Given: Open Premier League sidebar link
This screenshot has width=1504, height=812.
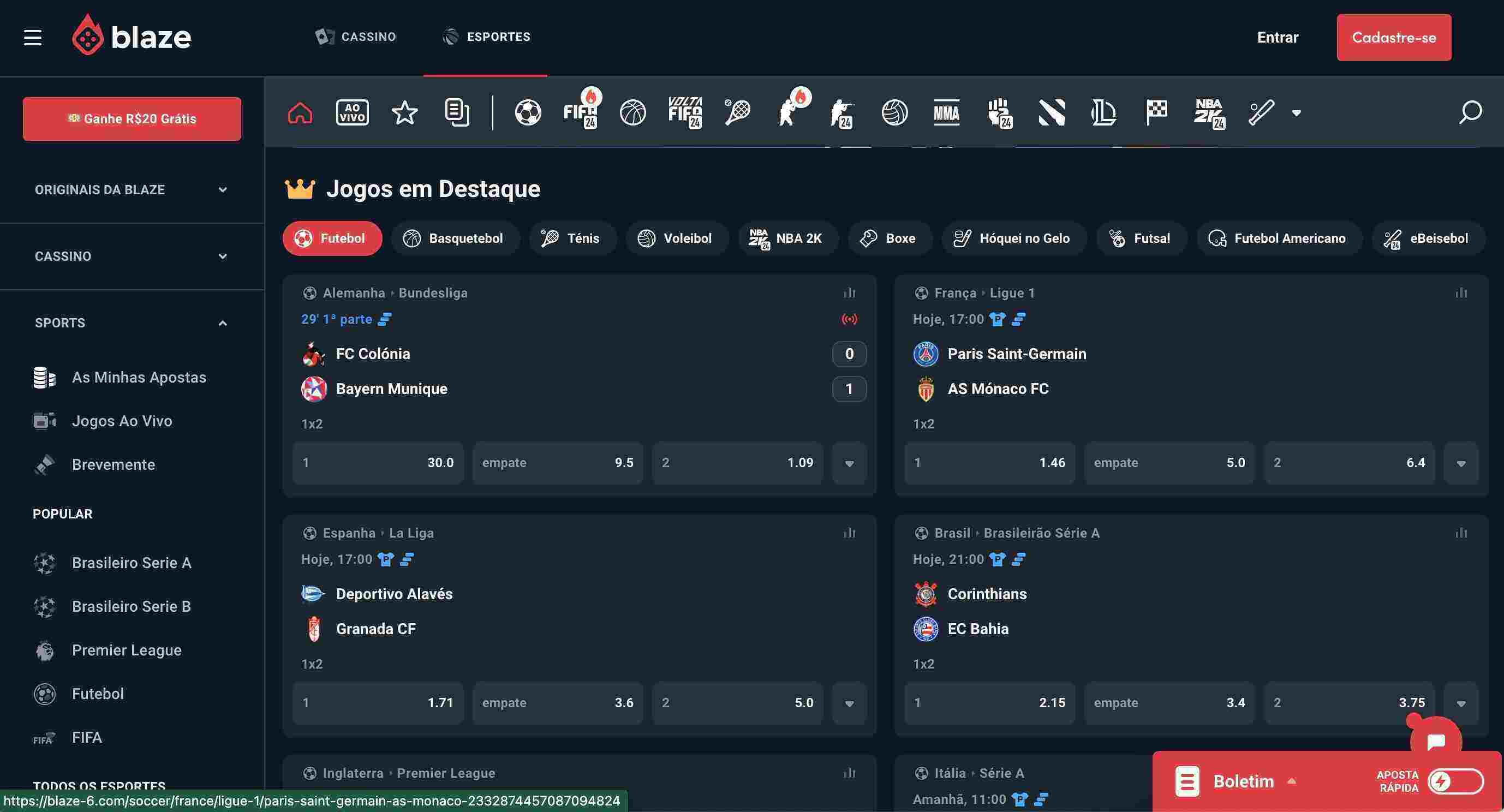Looking at the screenshot, I should [108, 650].
